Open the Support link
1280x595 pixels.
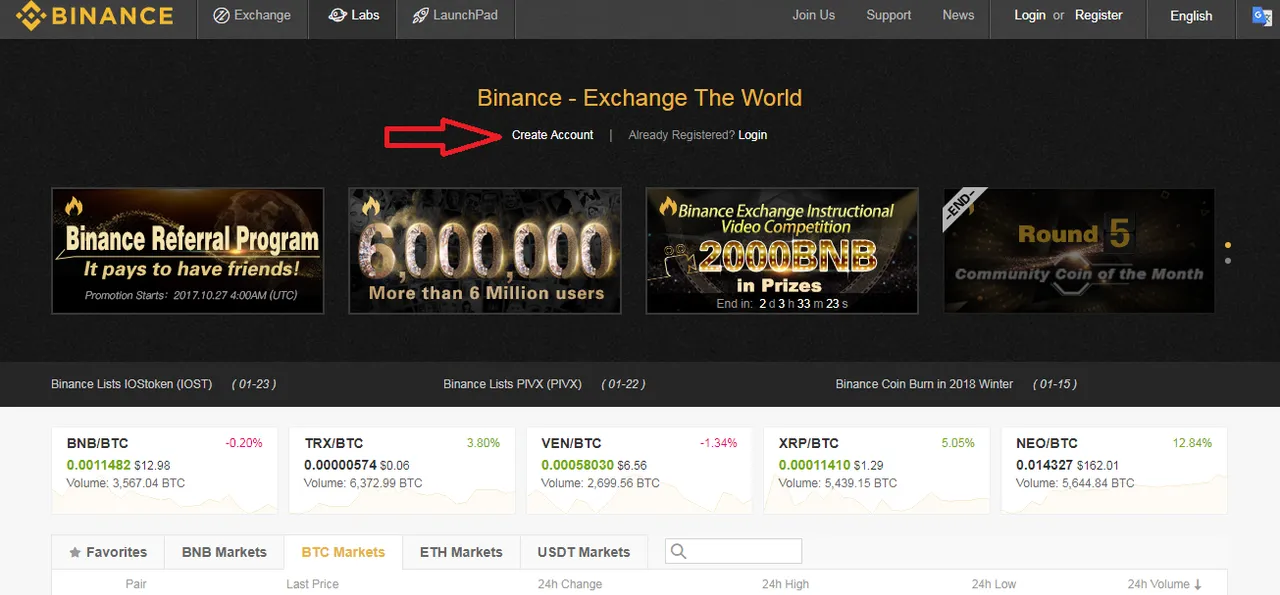coord(888,15)
